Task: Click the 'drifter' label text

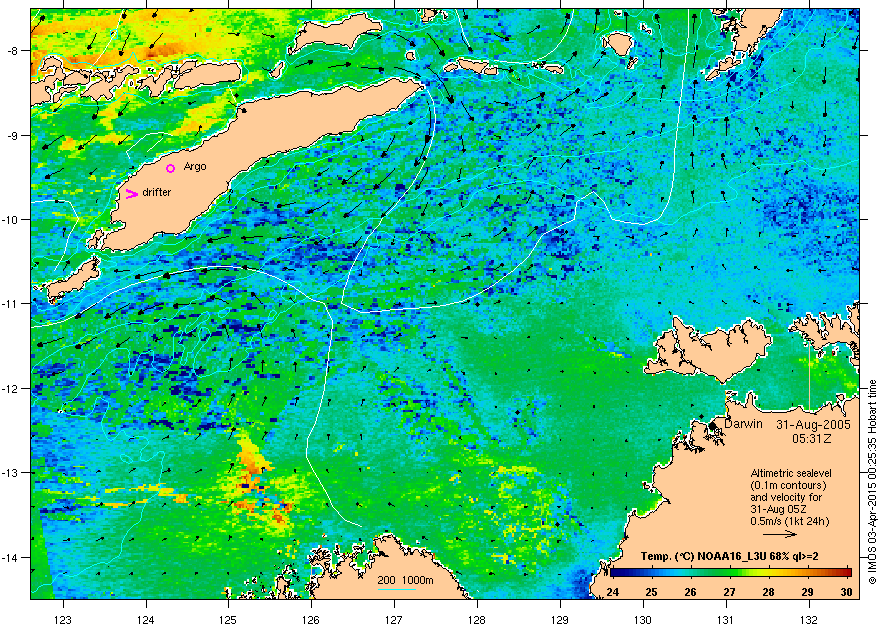Action: tap(157, 192)
